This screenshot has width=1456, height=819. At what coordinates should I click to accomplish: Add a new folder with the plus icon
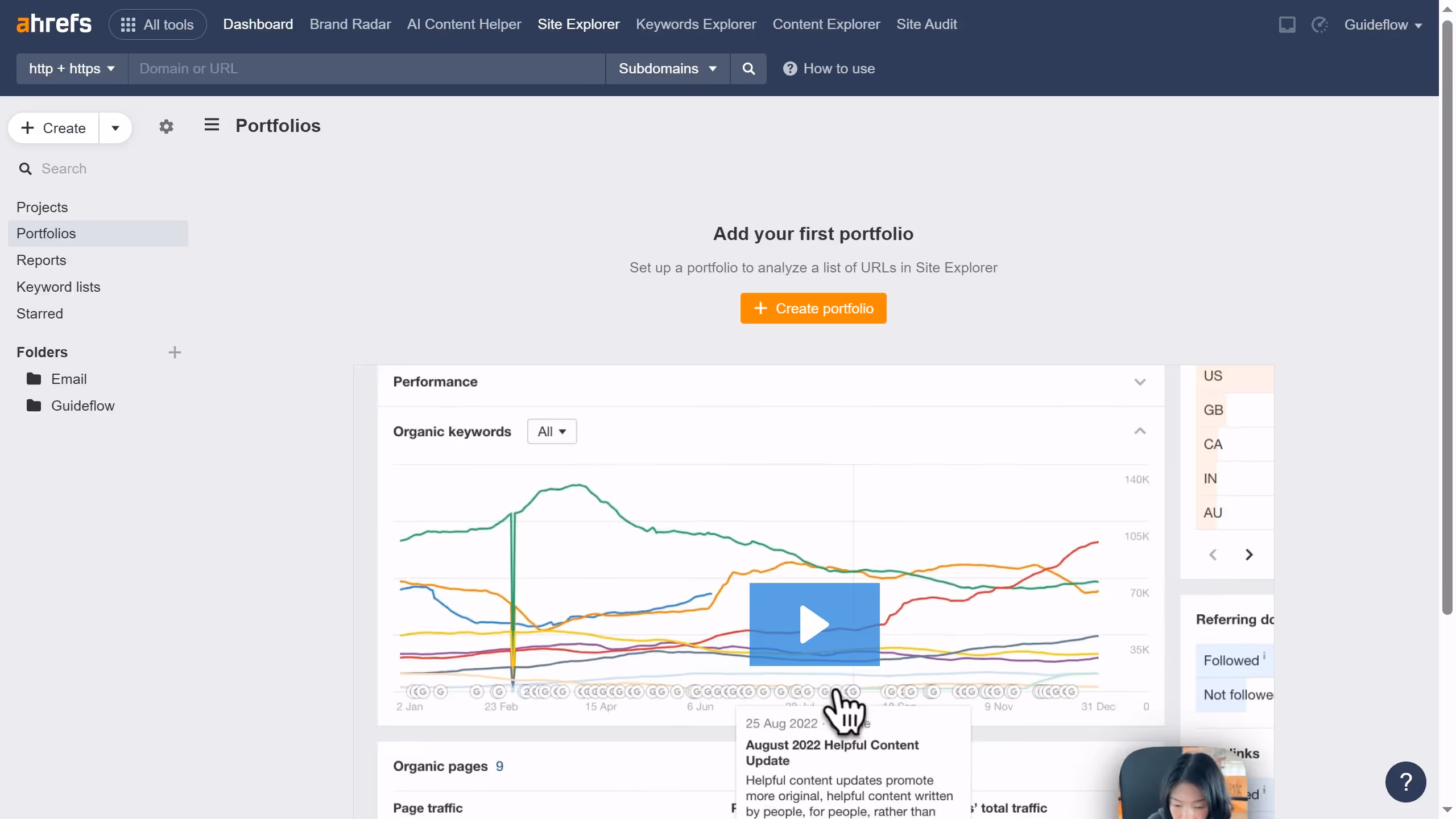pyautogui.click(x=175, y=352)
